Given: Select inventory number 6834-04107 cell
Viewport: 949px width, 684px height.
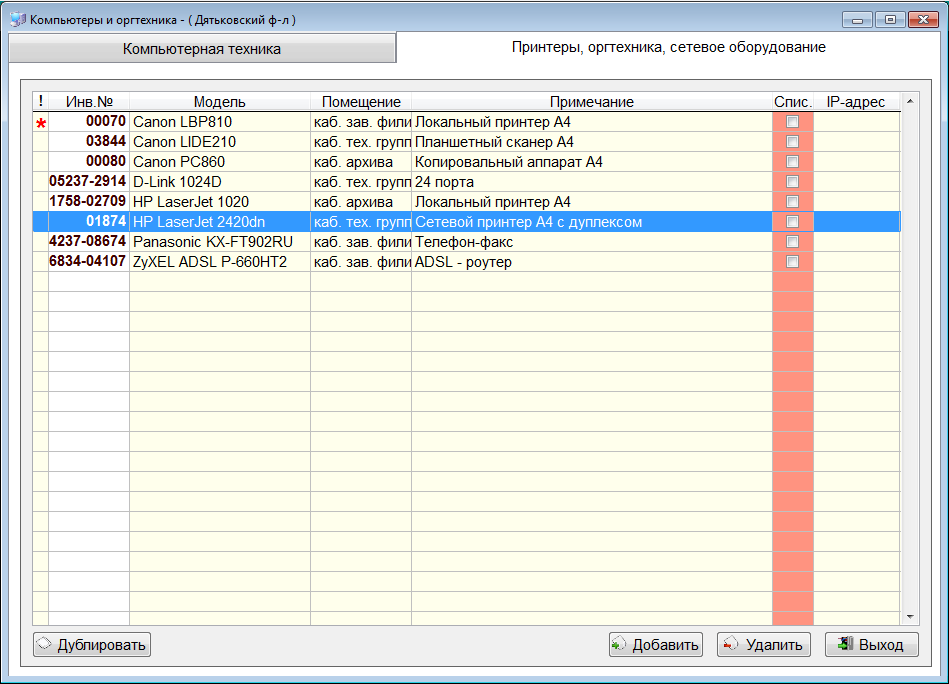Looking at the screenshot, I should click(89, 261).
